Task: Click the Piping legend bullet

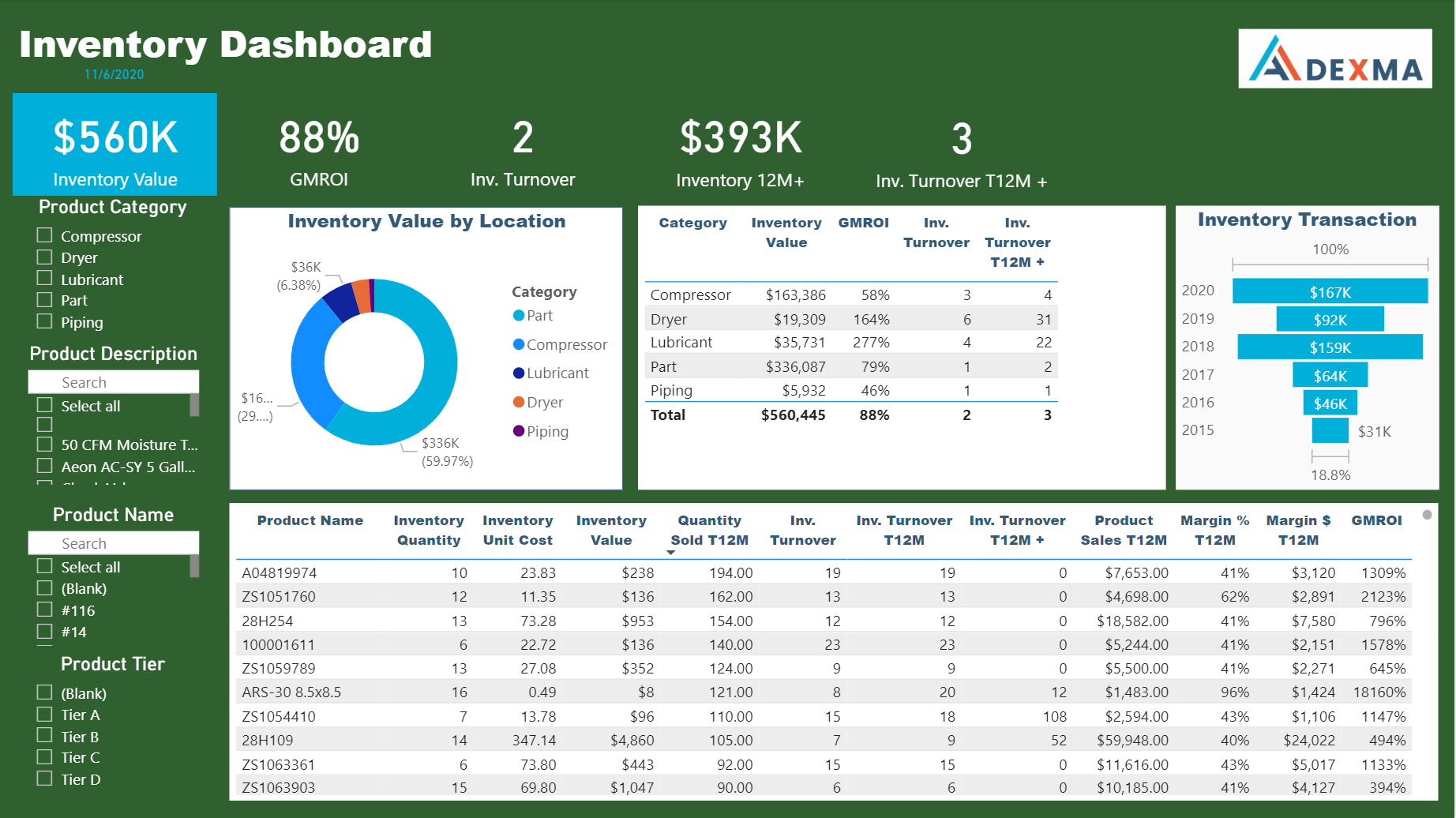Action: pyautogui.click(x=518, y=431)
